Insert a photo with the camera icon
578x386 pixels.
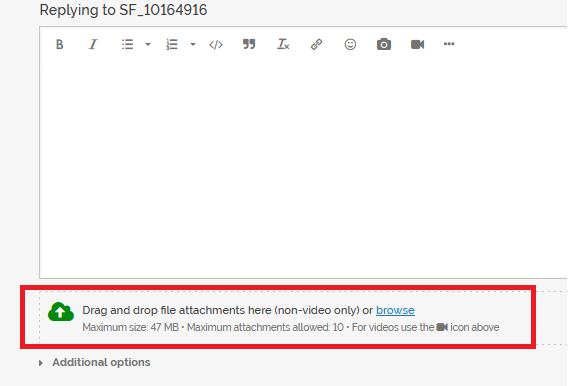click(384, 44)
